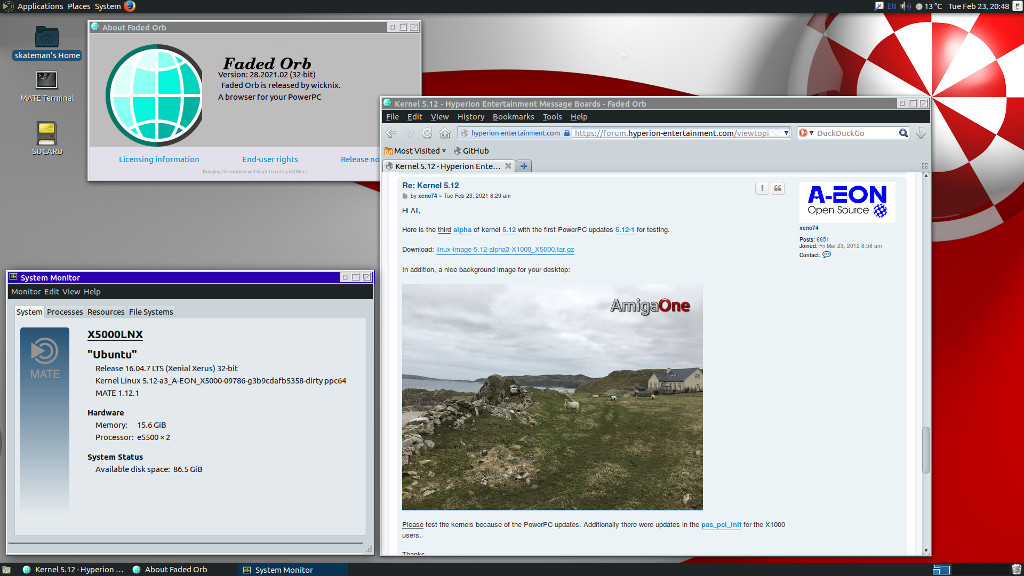The width and height of the screenshot is (1024, 576).
Task: Open the Re: Kernel 5.12 post title link
Action: (430, 185)
